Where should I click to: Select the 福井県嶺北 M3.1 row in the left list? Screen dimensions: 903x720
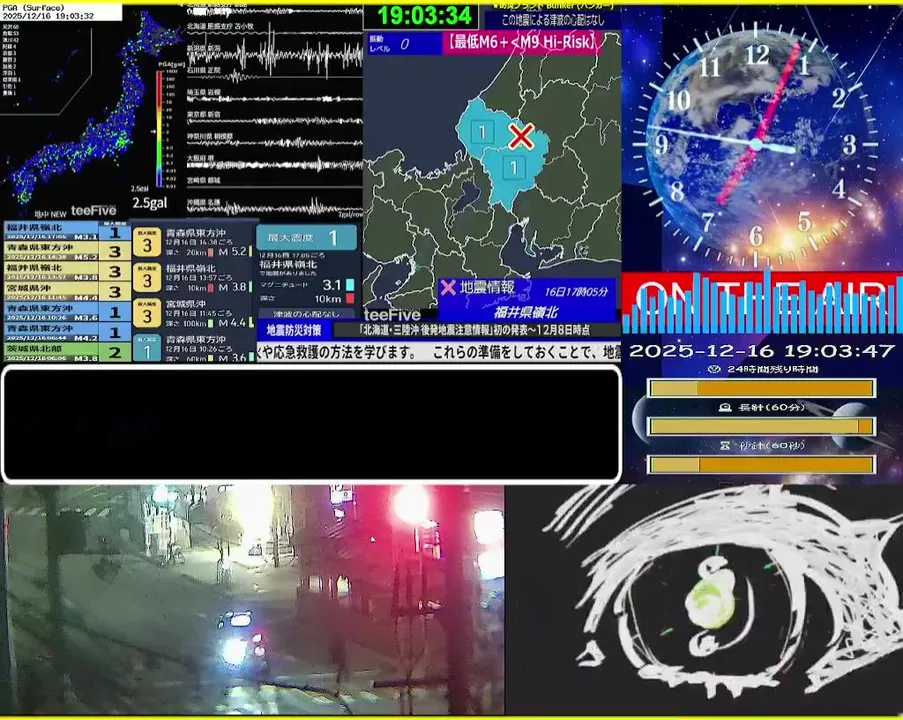[x=67, y=232]
